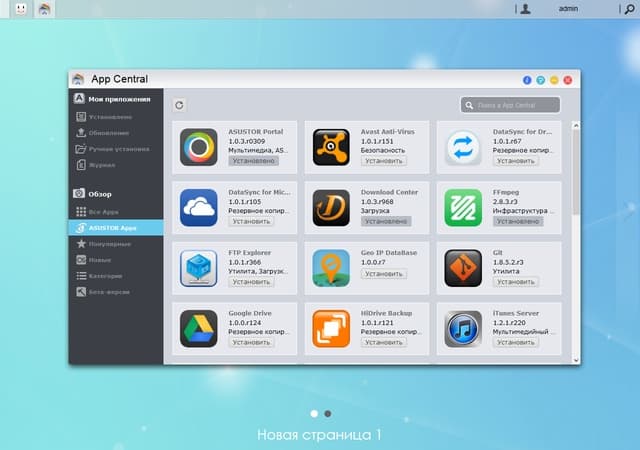This screenshot has width=640, height=450.
Task: Click the Avast Anti-Virus title text
Action: point(387,131)
